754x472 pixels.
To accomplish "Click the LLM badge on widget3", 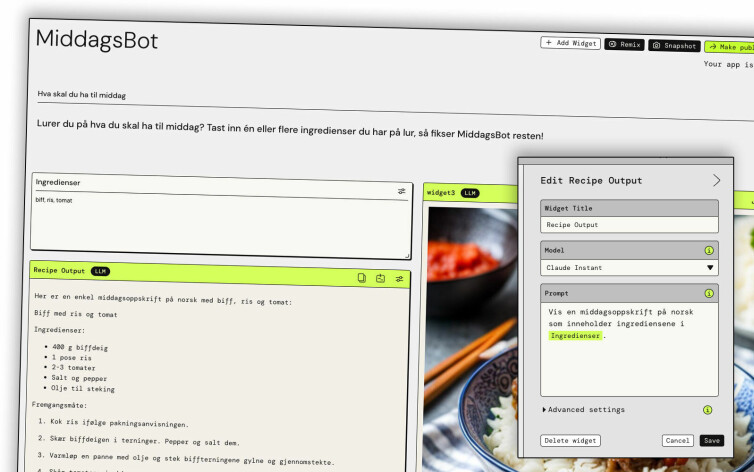I will (x=469, y=193).
